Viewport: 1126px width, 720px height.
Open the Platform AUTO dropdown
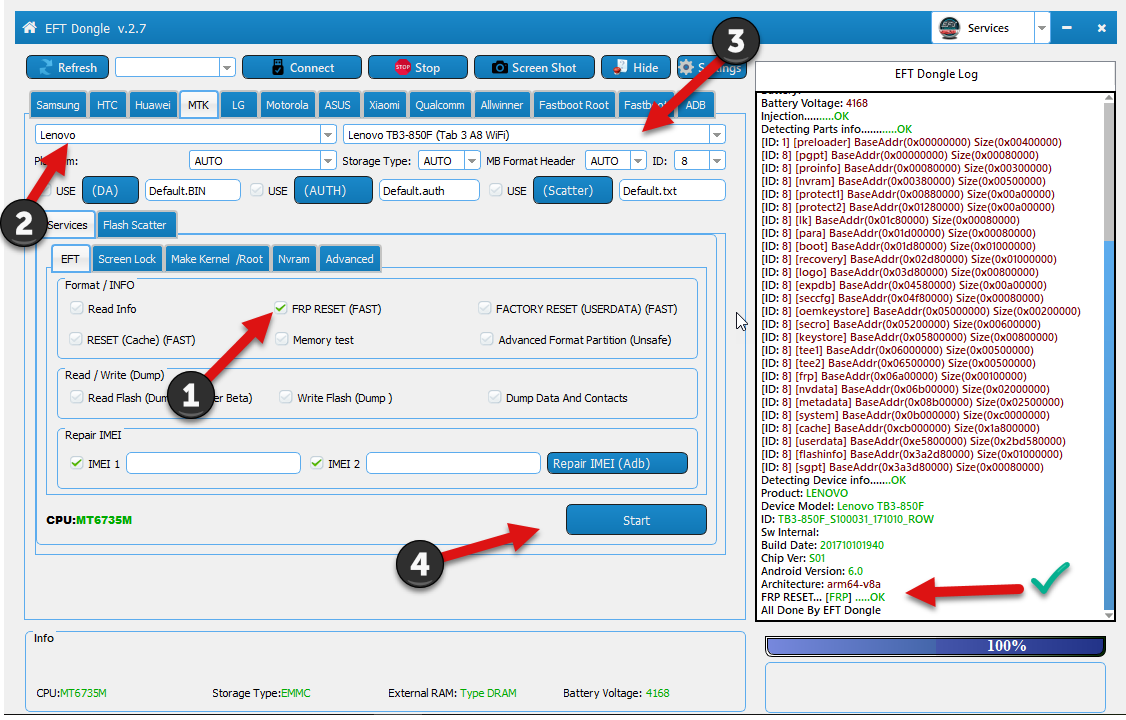[327, 161]
